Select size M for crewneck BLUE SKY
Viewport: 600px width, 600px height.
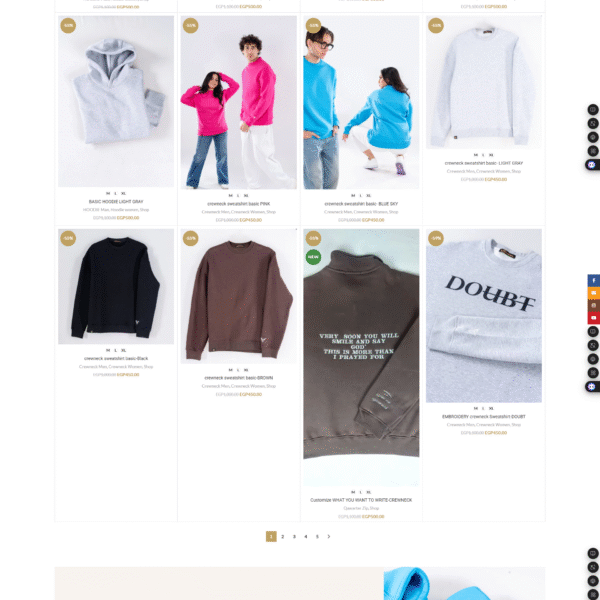[353, 196]
